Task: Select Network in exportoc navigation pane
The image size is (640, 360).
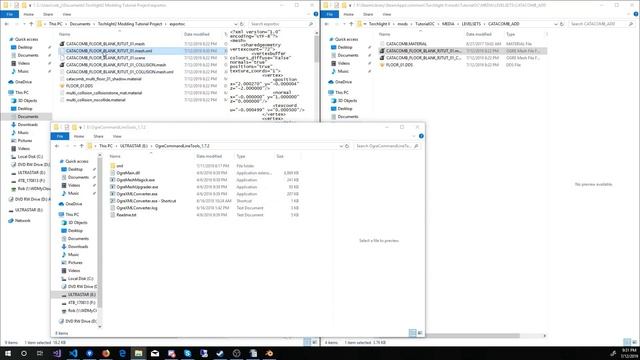Action: (23, 220)
